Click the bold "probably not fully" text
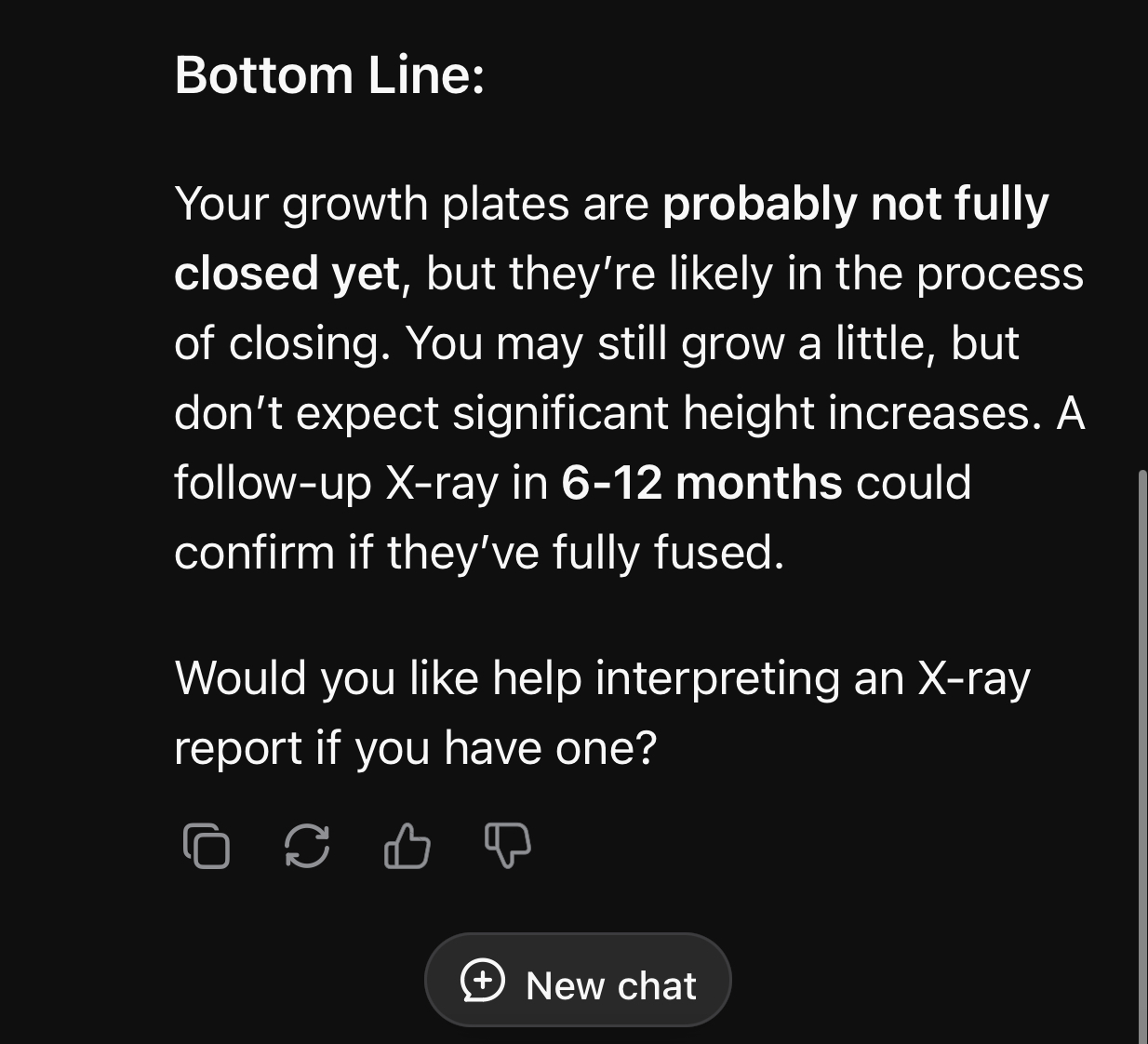 click(x=856, y=204)
